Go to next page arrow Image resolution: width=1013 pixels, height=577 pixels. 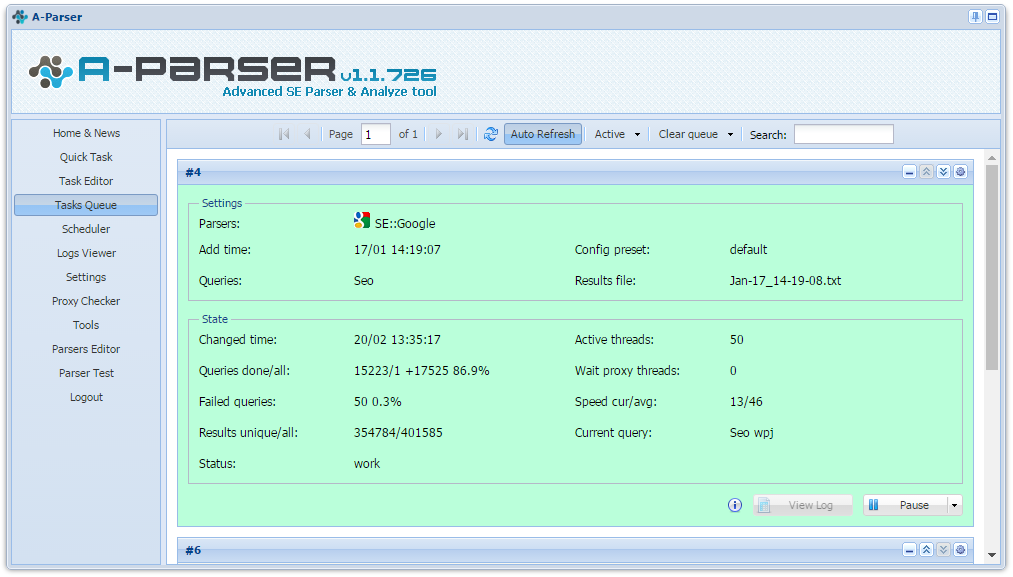(439, 134)
